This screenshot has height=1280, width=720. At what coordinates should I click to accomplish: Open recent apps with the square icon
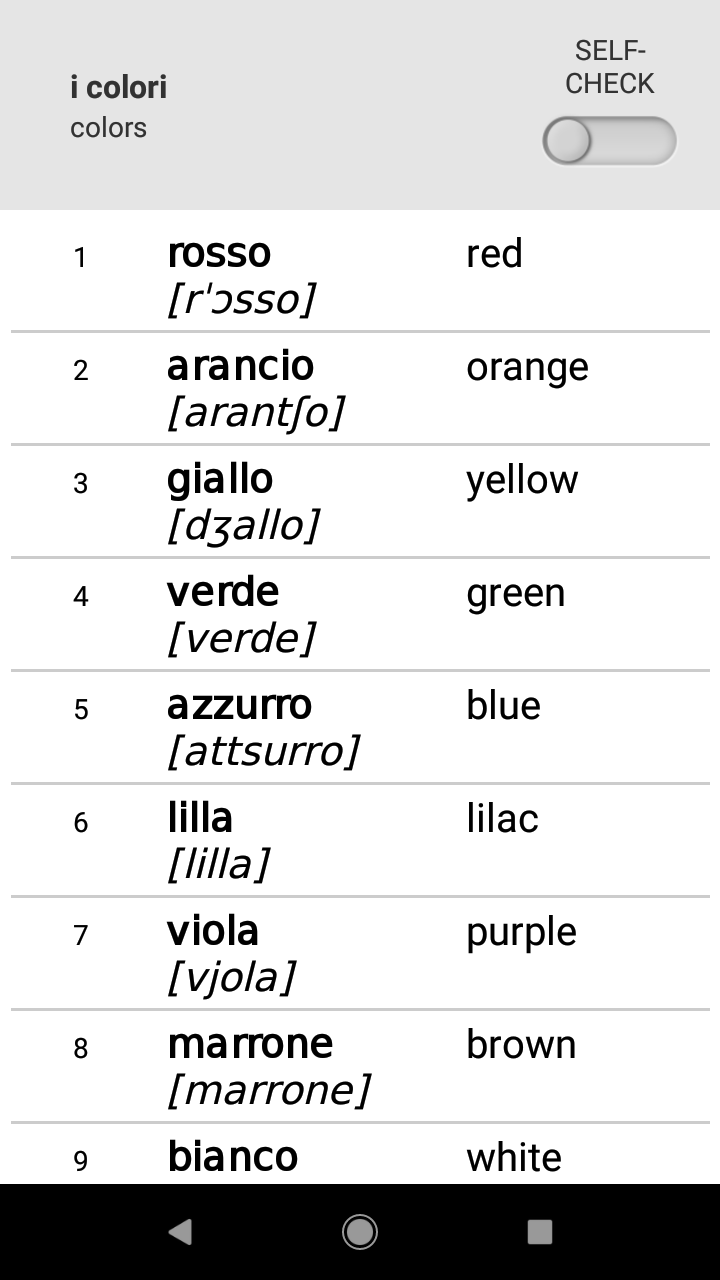click(x=540, y=1232)
